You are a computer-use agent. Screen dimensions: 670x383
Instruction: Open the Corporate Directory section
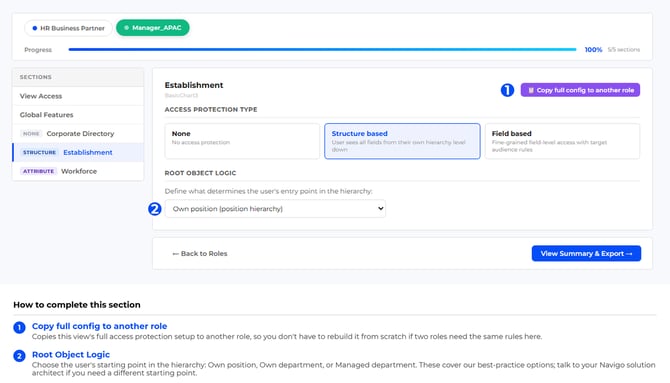[78, 134]
